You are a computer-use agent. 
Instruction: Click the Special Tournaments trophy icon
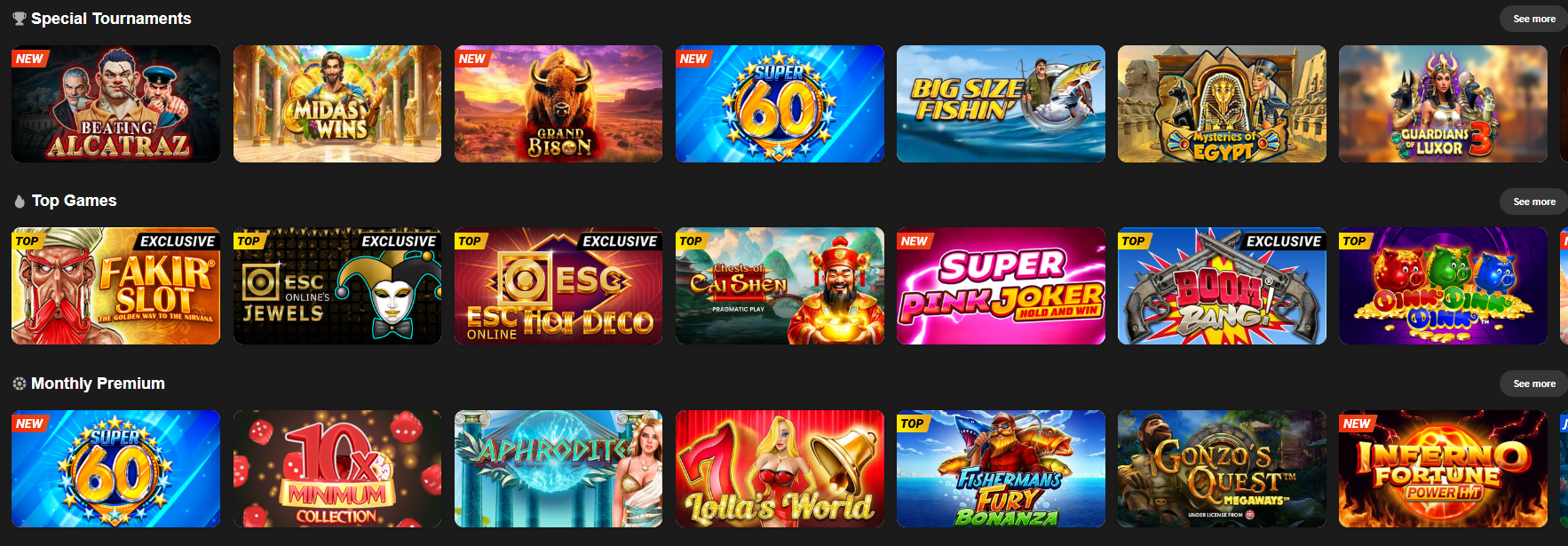(x=19, y=19)
